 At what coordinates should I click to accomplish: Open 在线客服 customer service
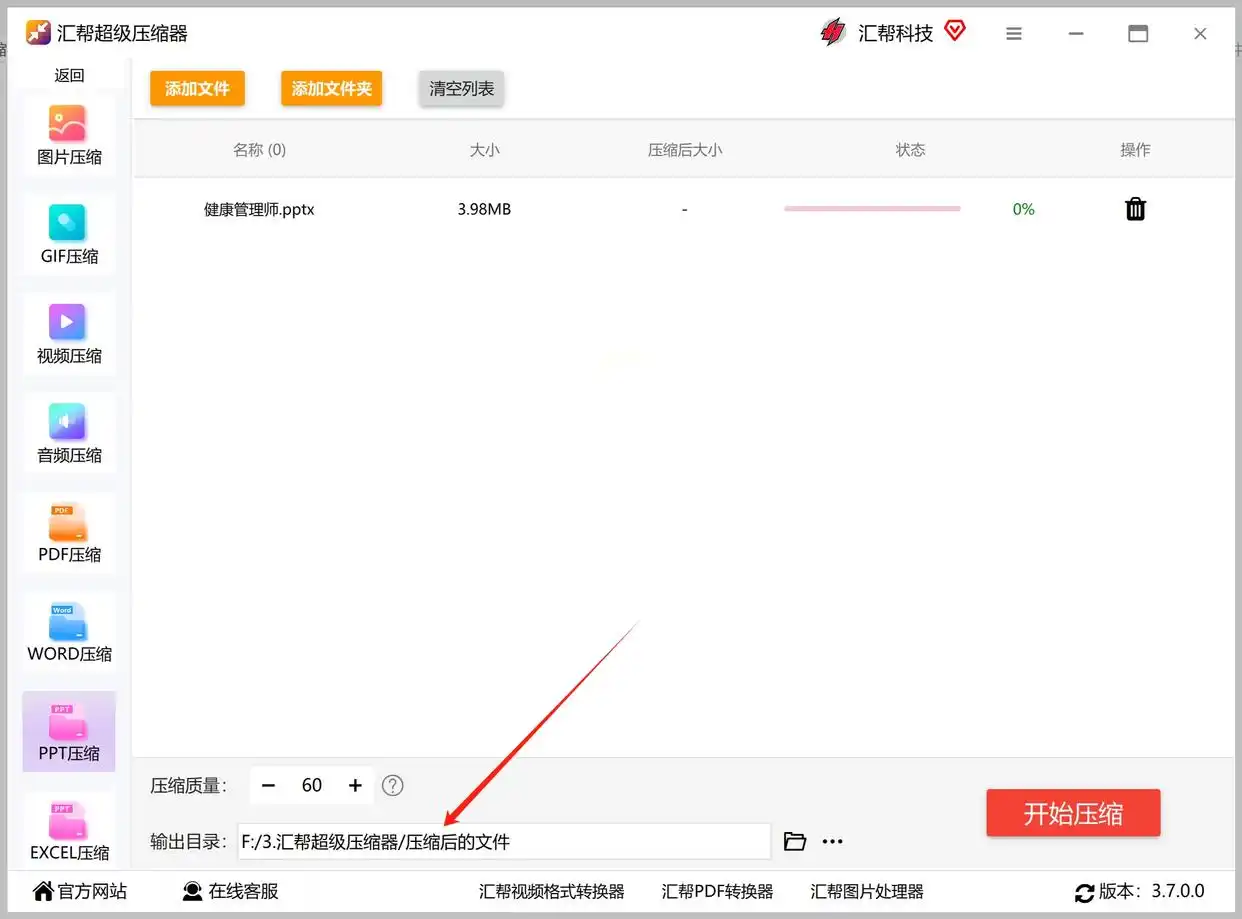coord(230,891)
